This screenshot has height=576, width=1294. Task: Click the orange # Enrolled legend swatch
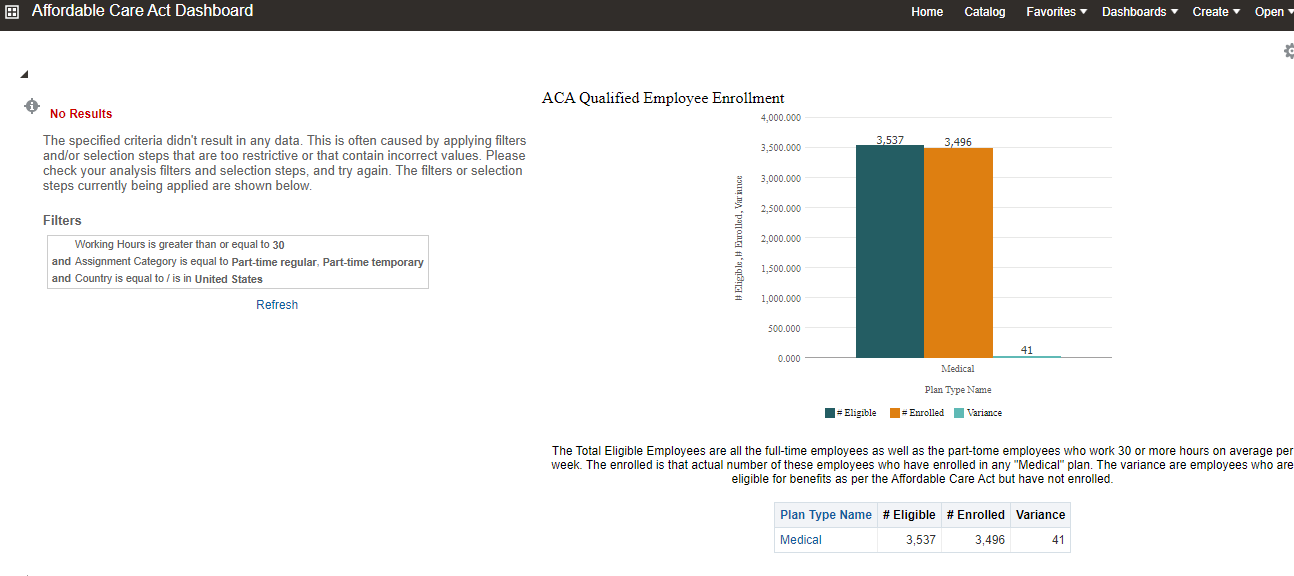click(x=895, y=413)
